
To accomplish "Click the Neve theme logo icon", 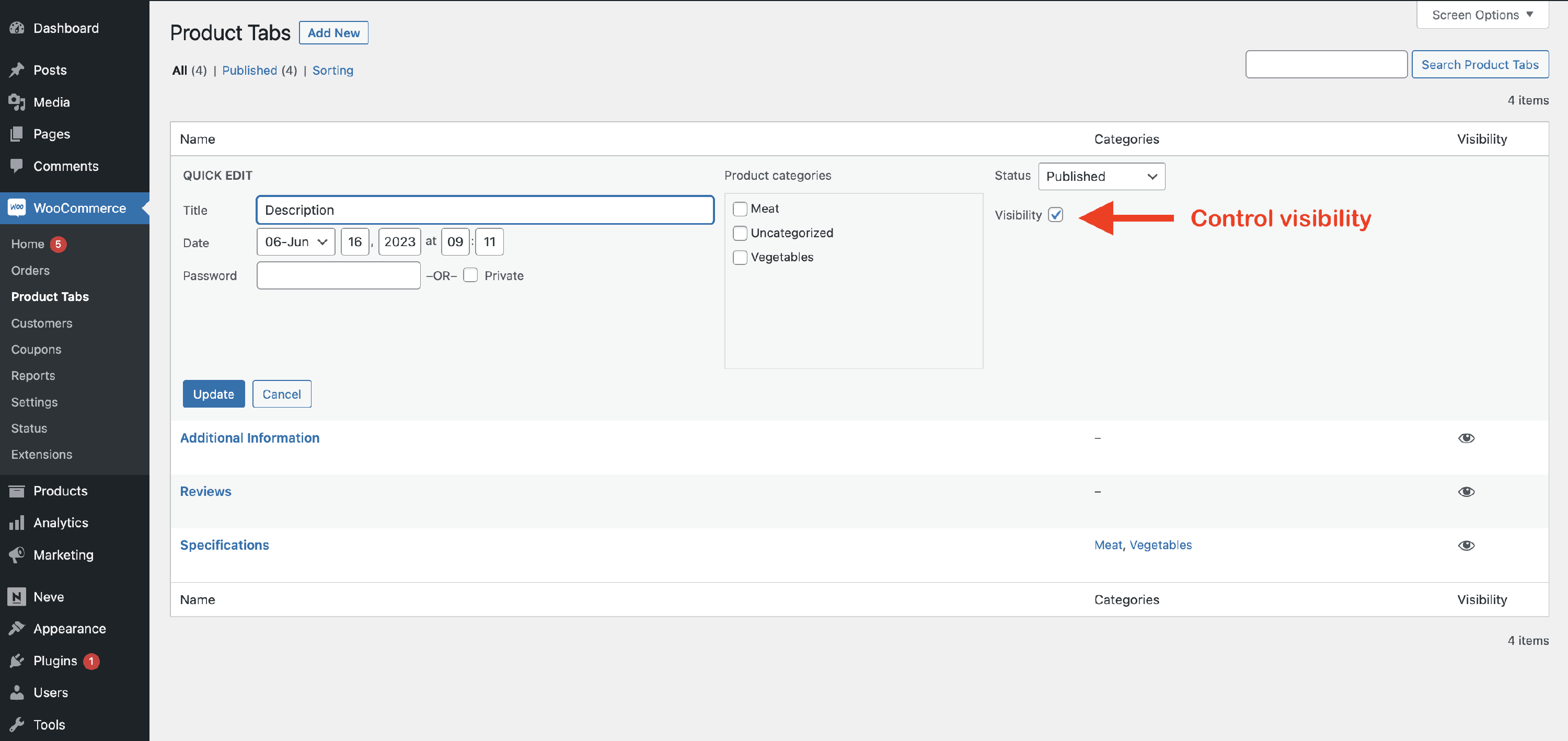I will tap(17, 597).
